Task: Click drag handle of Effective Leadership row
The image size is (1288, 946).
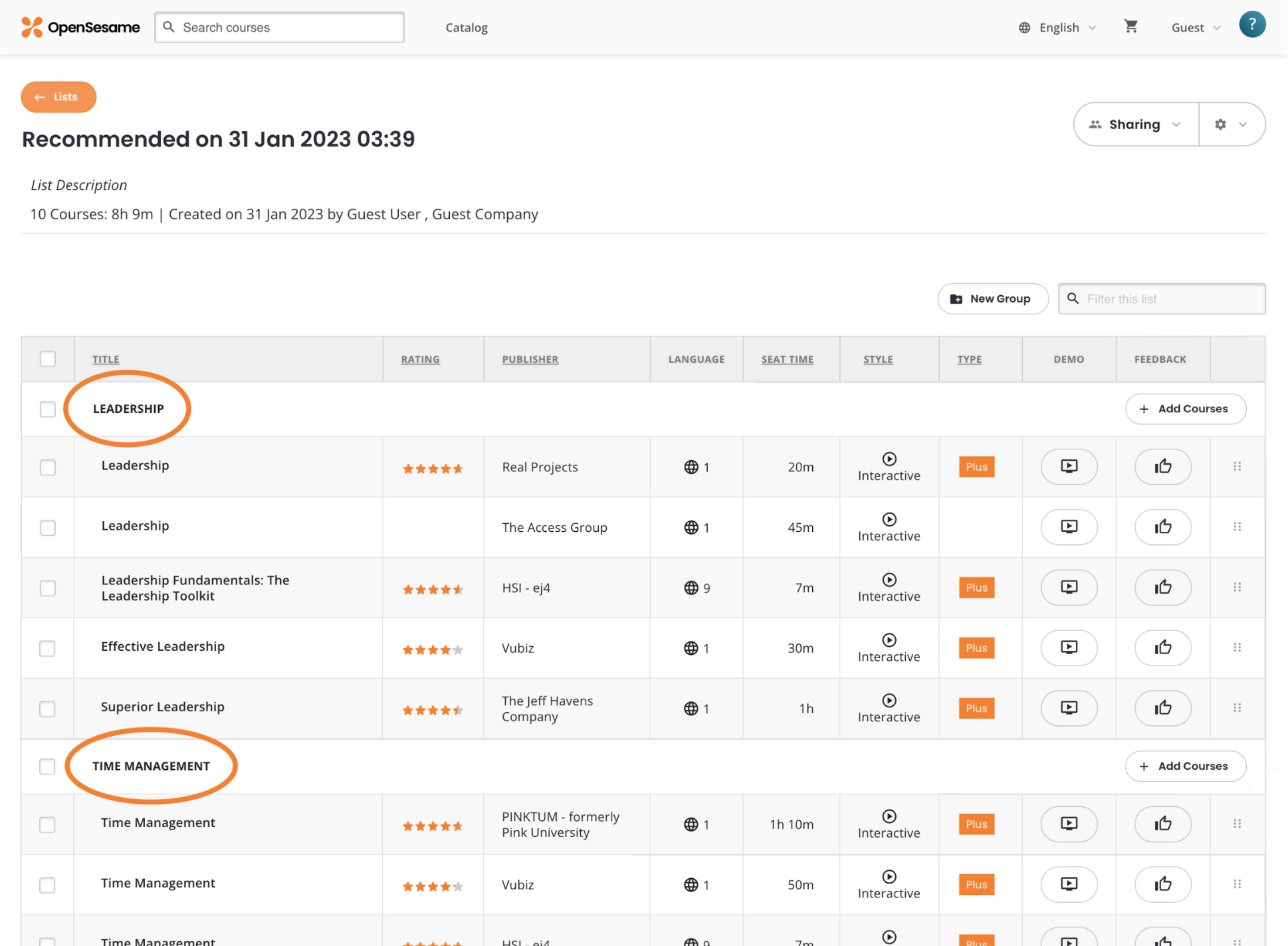Action: (x=1237, y=648)
